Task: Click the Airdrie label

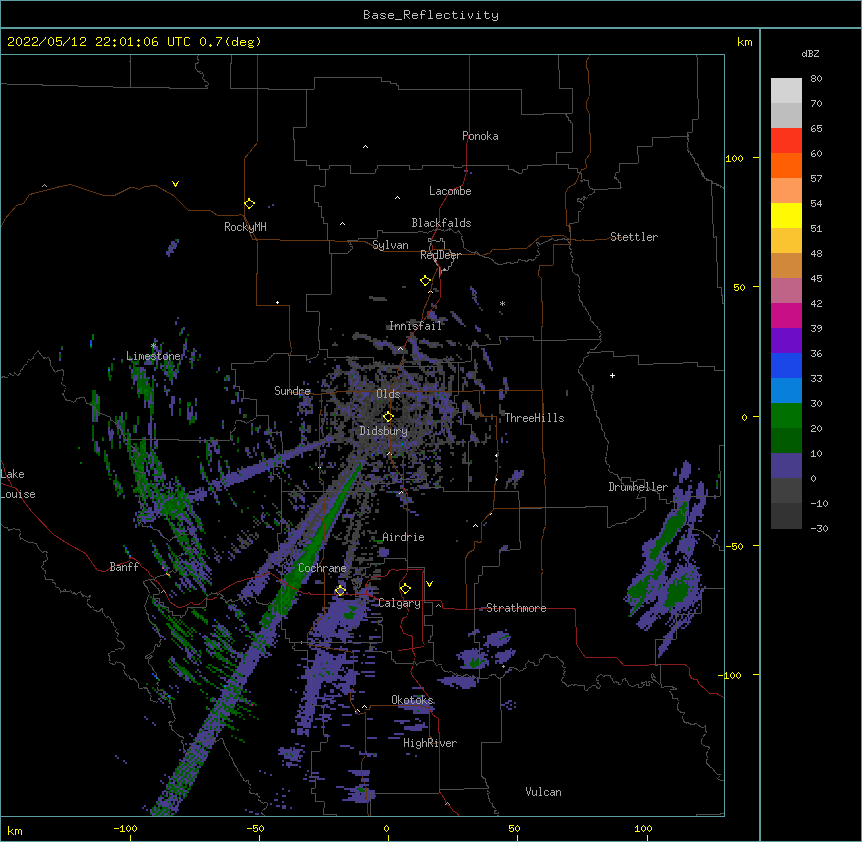Action: (404, 537)
